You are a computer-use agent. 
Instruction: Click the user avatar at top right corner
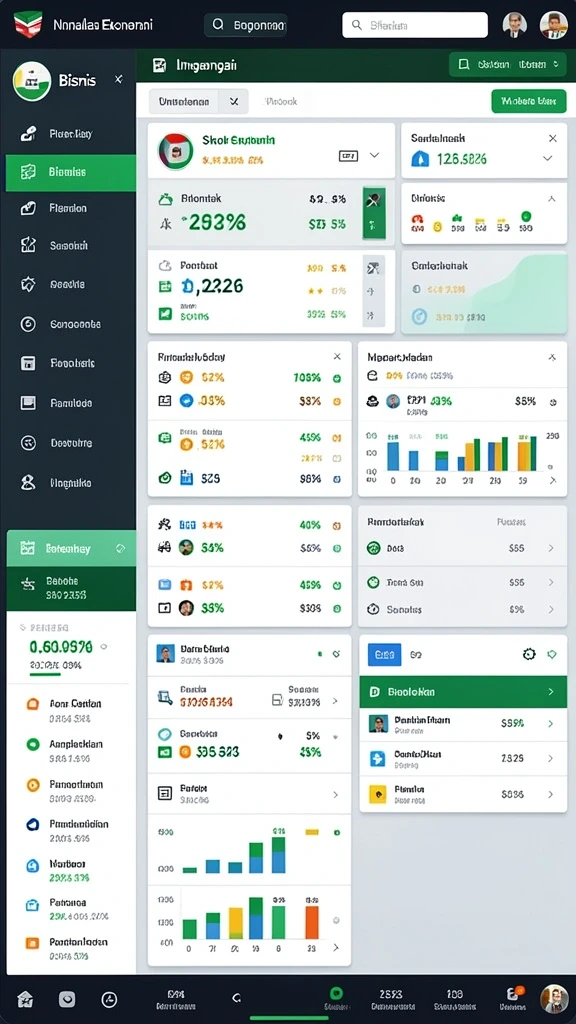(x=553, y=25)
